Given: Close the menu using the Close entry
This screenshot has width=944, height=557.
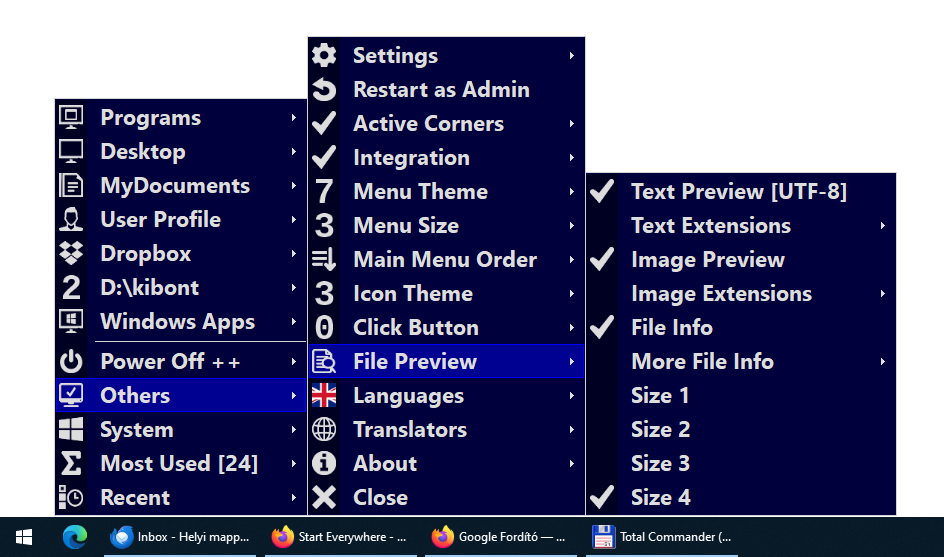Looking at the screenshot, I should click(380, 498).
